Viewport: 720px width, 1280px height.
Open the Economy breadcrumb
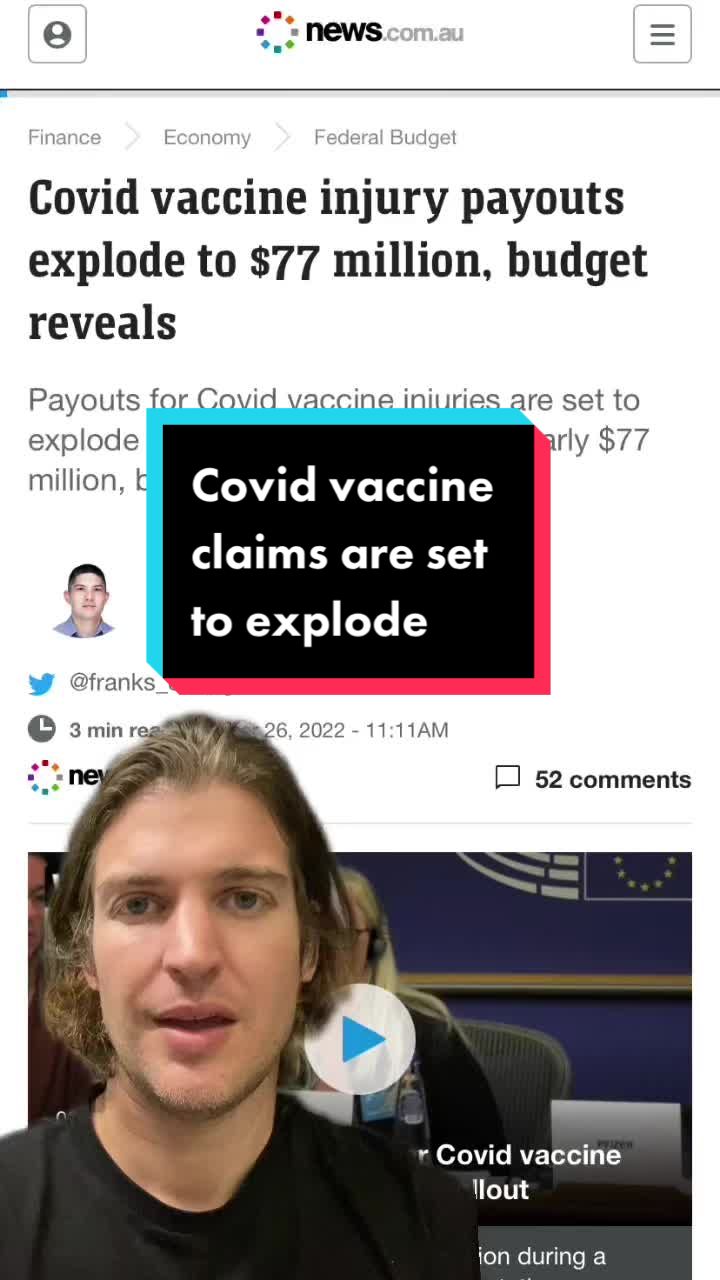[207, 138]
